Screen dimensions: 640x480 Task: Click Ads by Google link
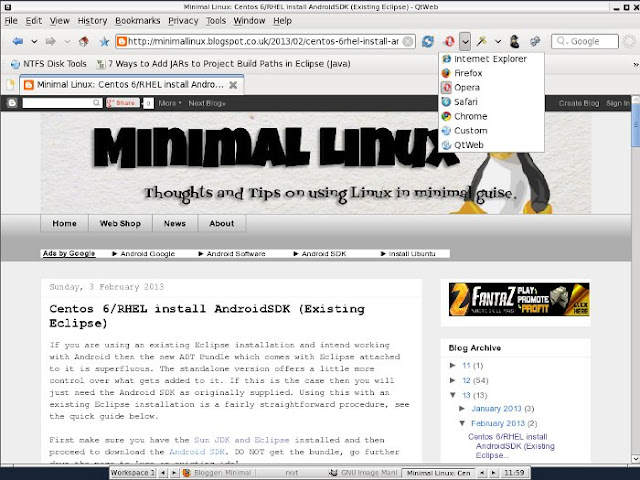[x=69, y=253]
